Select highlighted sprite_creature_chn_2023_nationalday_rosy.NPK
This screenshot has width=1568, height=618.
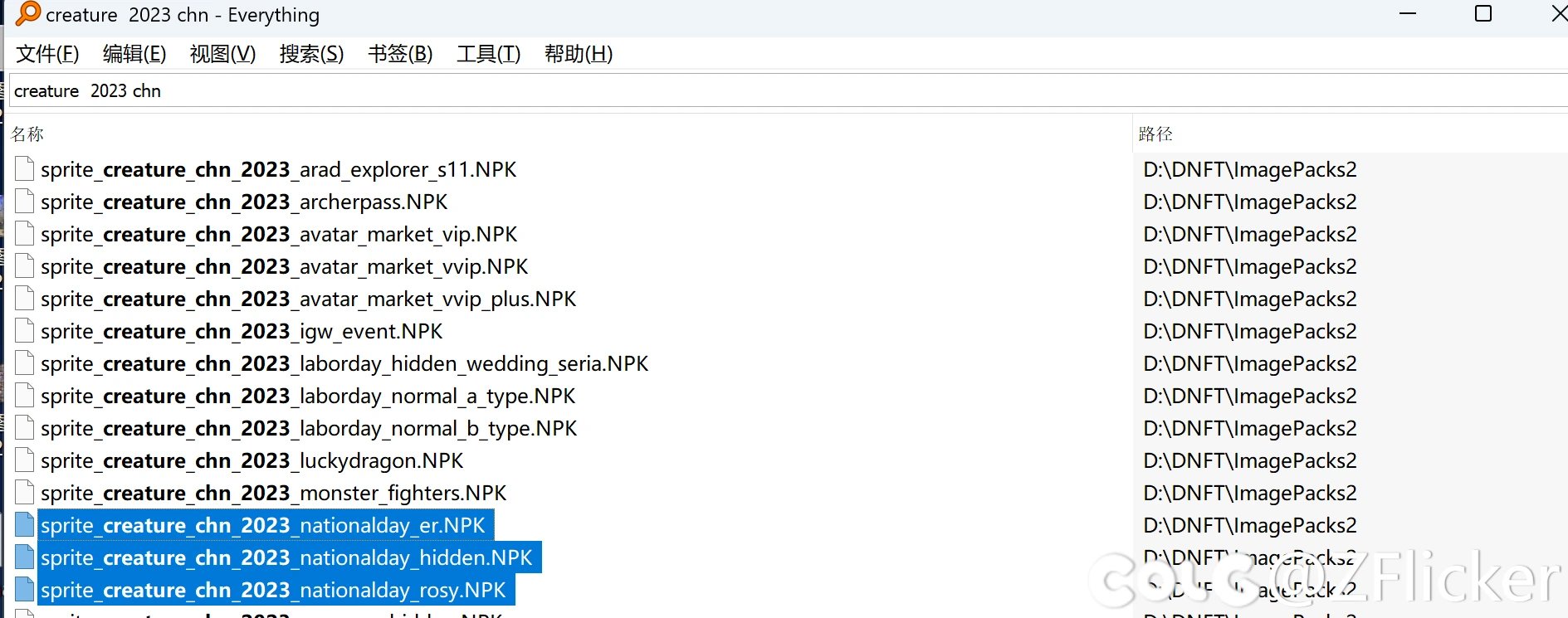tap(276, 590)
